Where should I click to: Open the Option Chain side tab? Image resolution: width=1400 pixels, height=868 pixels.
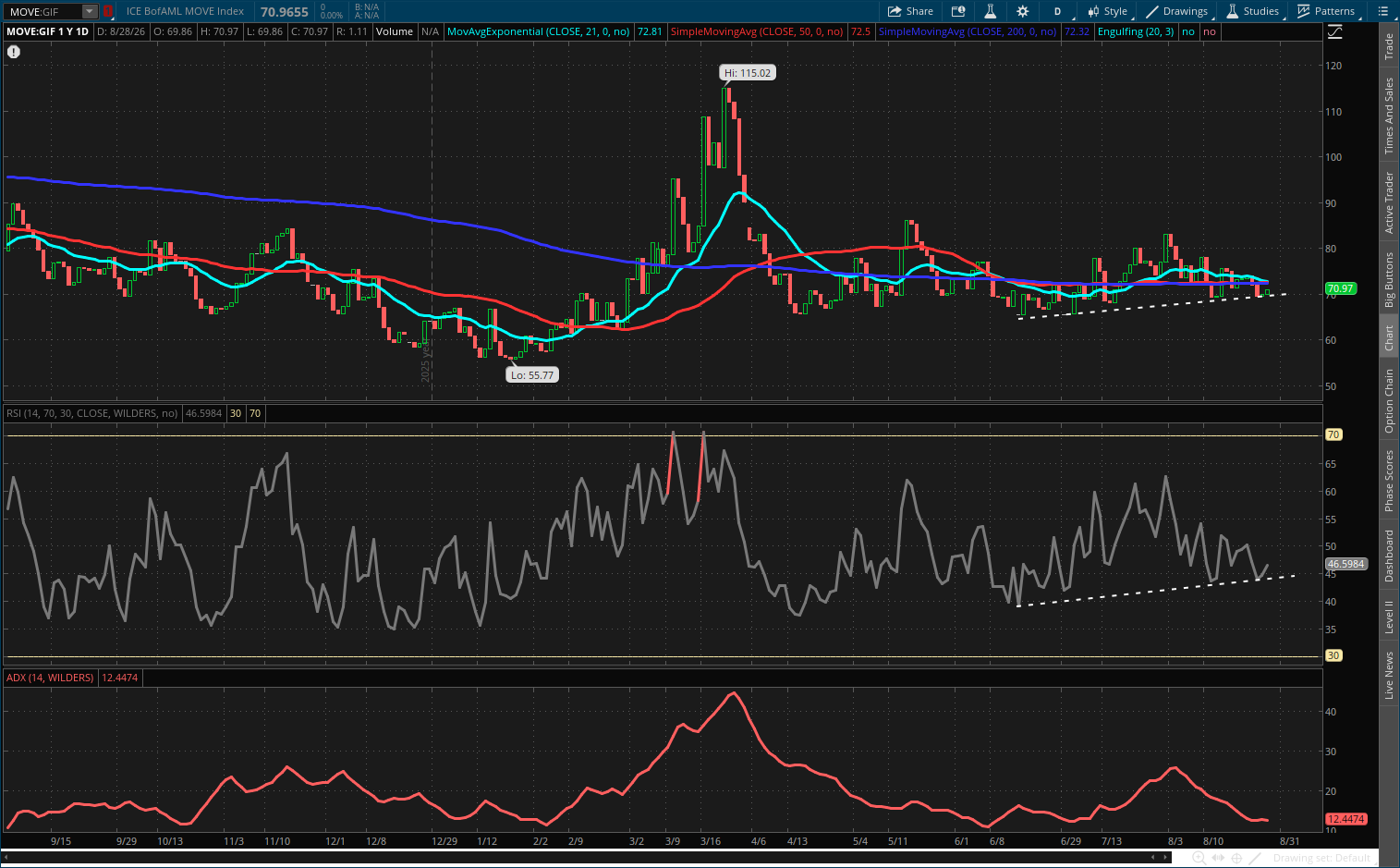(x=1388, y=401)
